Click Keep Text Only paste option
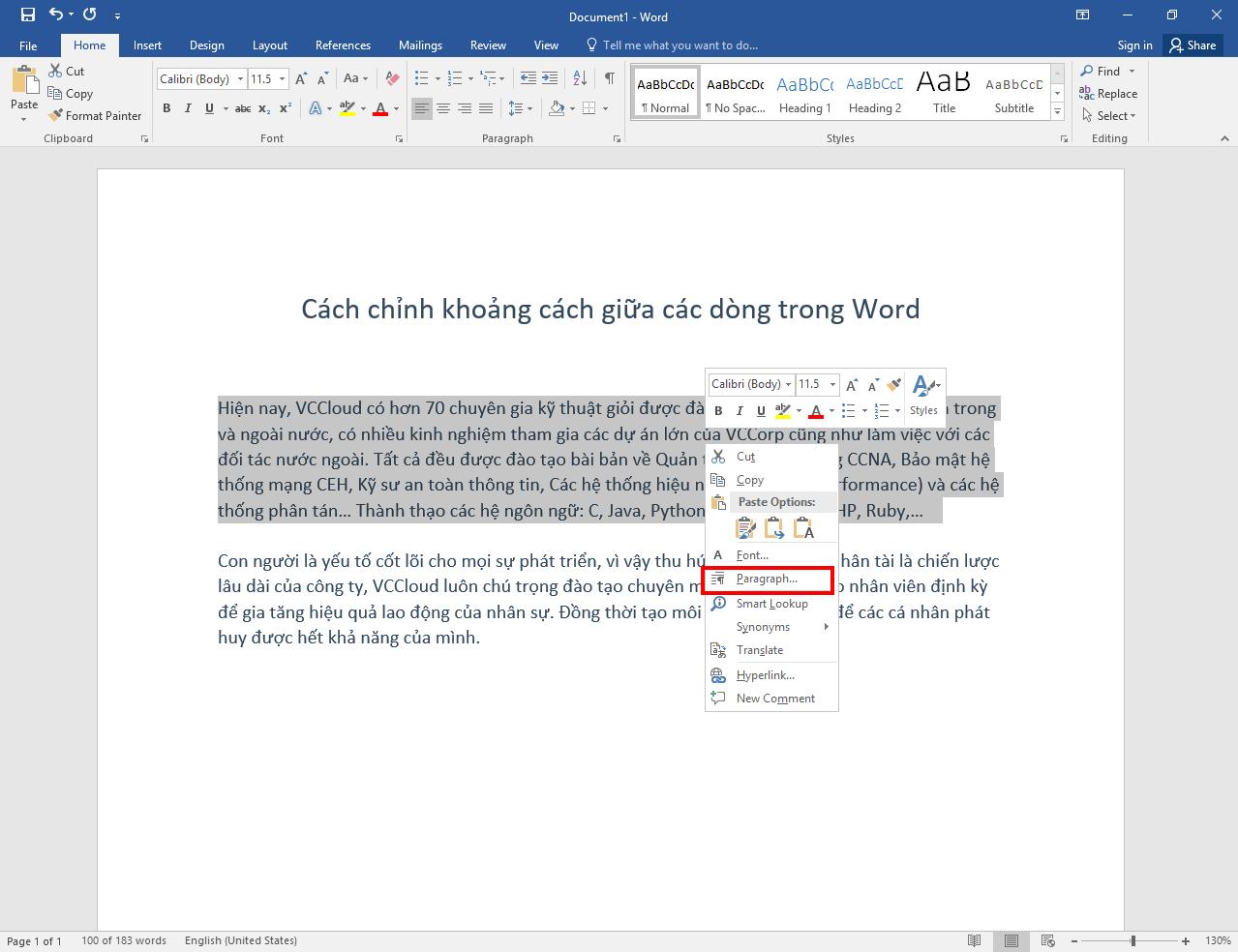 point(803,527)
